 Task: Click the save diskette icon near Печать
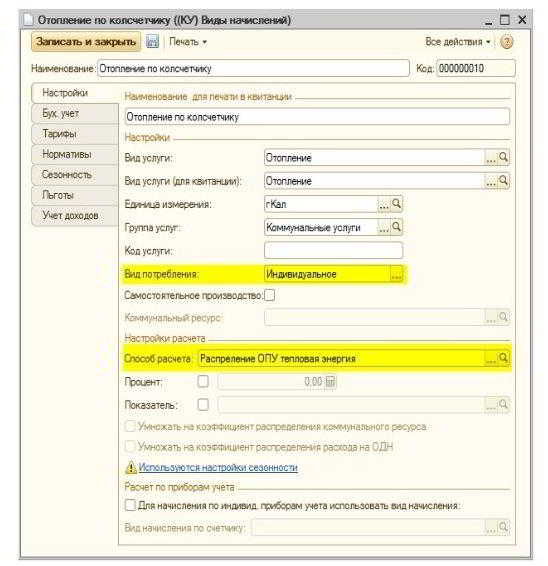(152, 42)
